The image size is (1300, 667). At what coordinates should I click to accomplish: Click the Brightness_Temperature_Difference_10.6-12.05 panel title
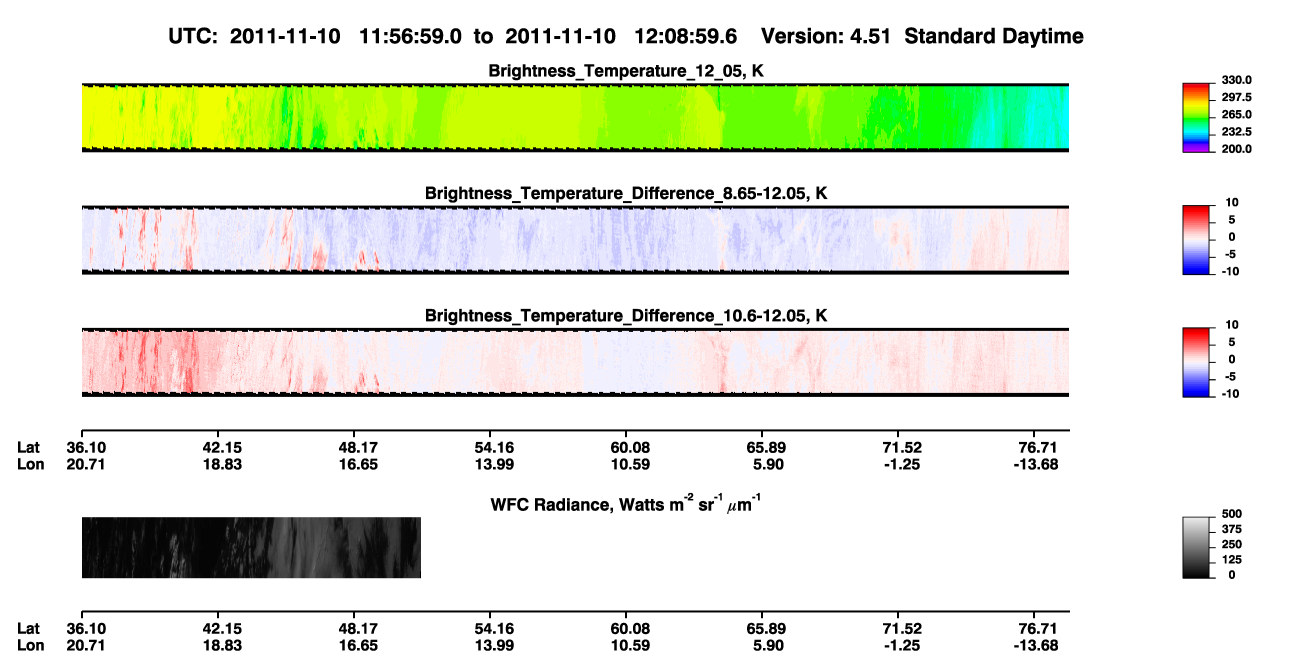pyautogui.click(x=627, y=315)
